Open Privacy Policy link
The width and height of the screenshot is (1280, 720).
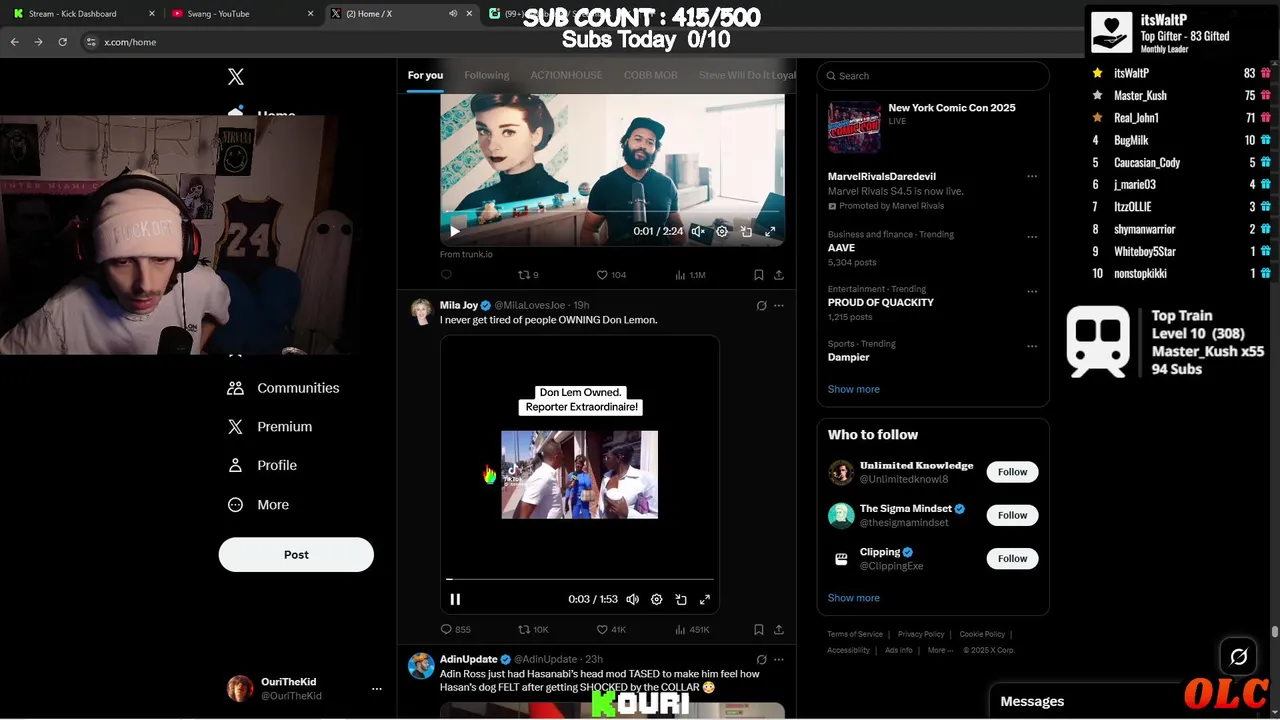click(x=921, y=634)
